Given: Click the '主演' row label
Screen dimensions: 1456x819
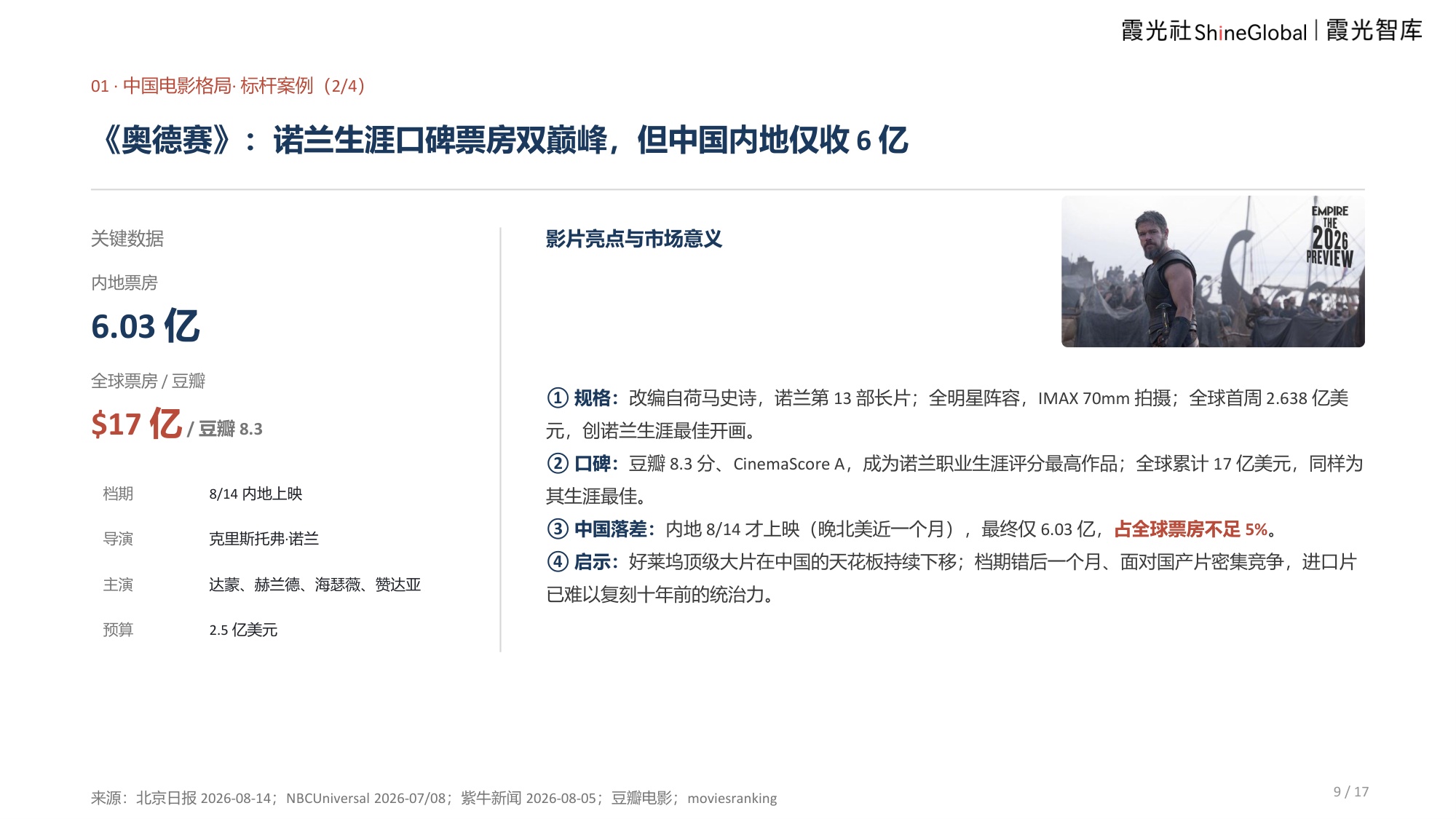Looking at the screenshot, I should pos(118,585).
